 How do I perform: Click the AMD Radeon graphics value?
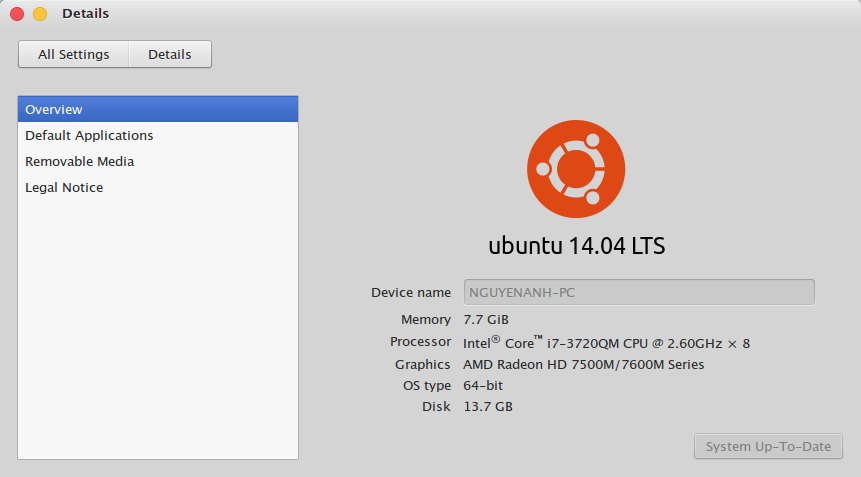coord(583,364)
